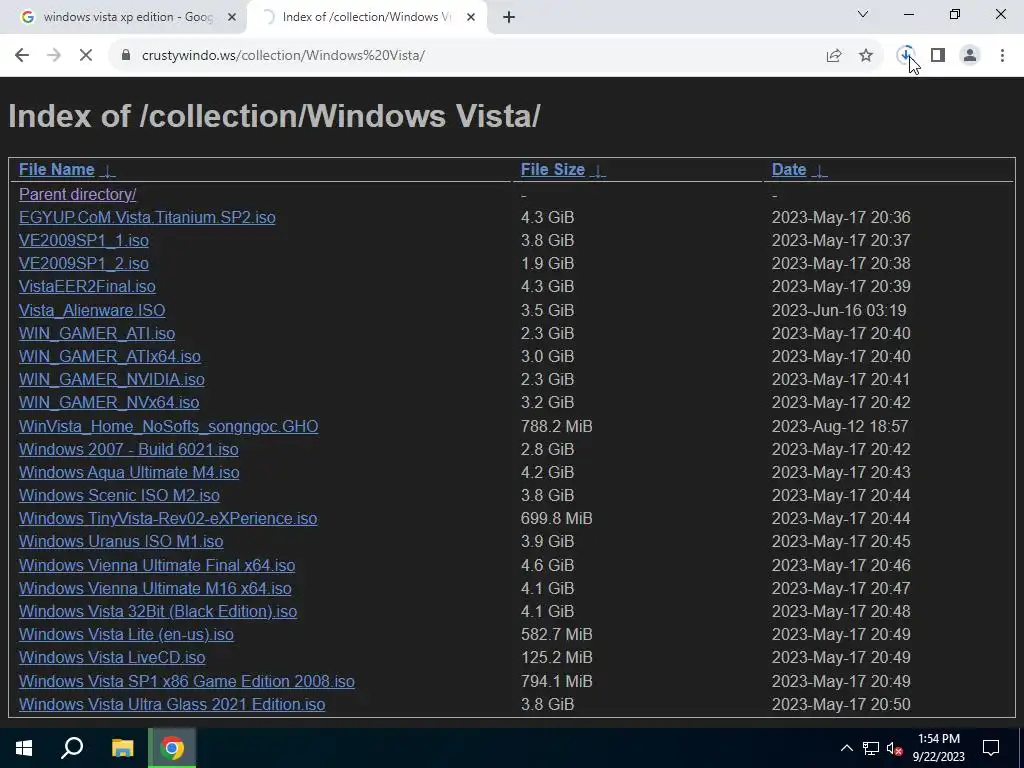Click the page heading 'Index of /collection/Windows Vista/'
This screenshot has width=1024, height=768.
[274, 116]
